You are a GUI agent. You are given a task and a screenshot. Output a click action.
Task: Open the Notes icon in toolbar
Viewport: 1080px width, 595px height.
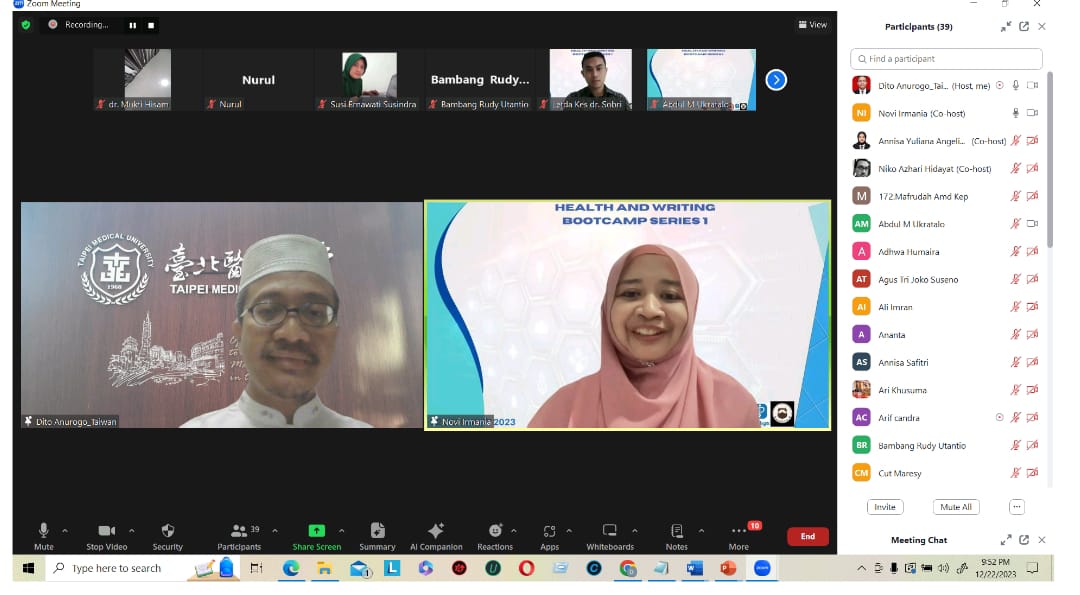[x=677, y=531]
